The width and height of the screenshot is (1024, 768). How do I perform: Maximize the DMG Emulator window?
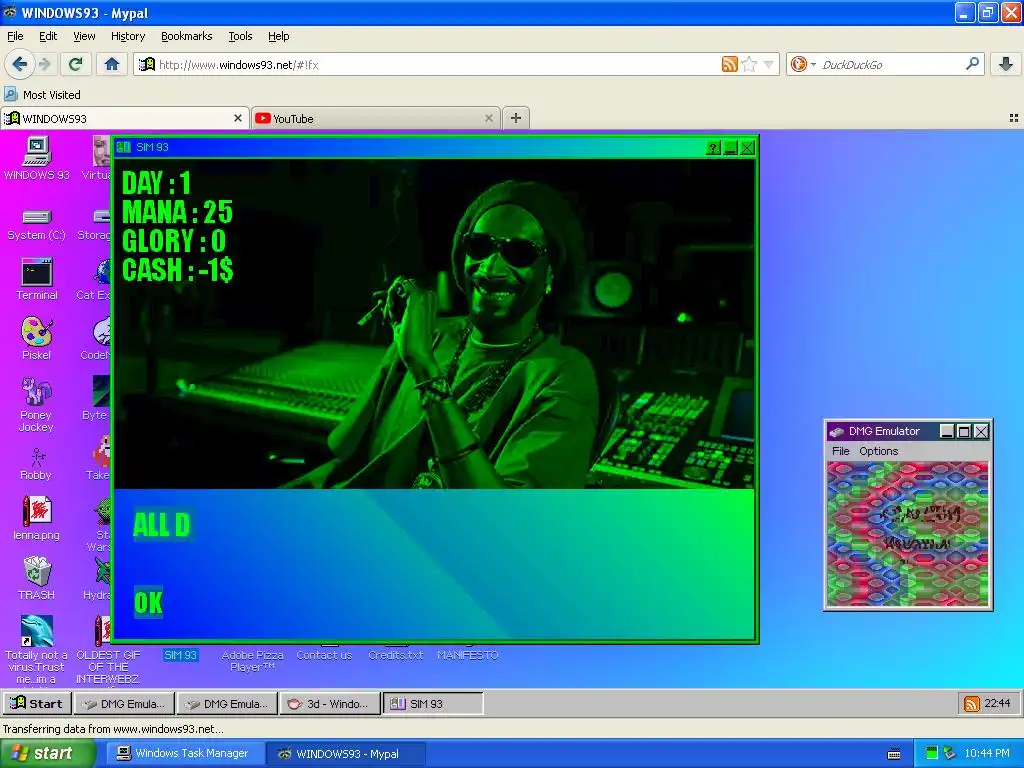click(964, 431)
